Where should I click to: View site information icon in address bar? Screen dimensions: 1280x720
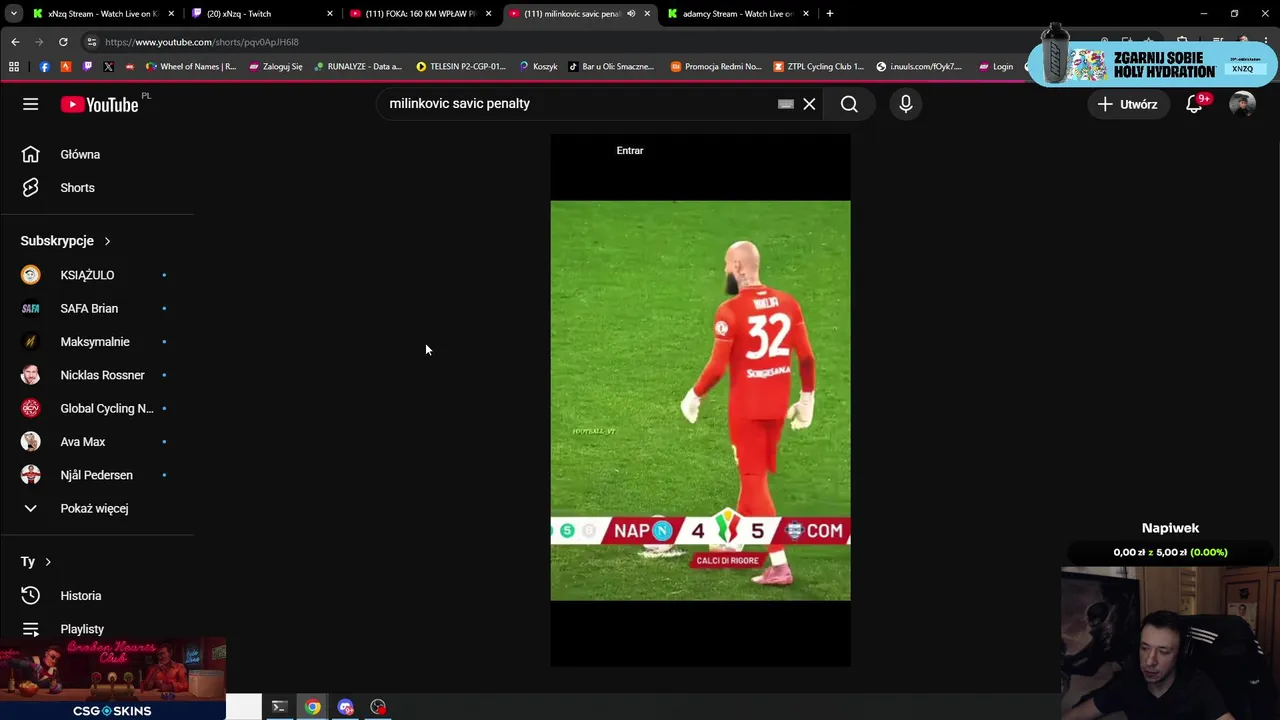coord(92,42)
